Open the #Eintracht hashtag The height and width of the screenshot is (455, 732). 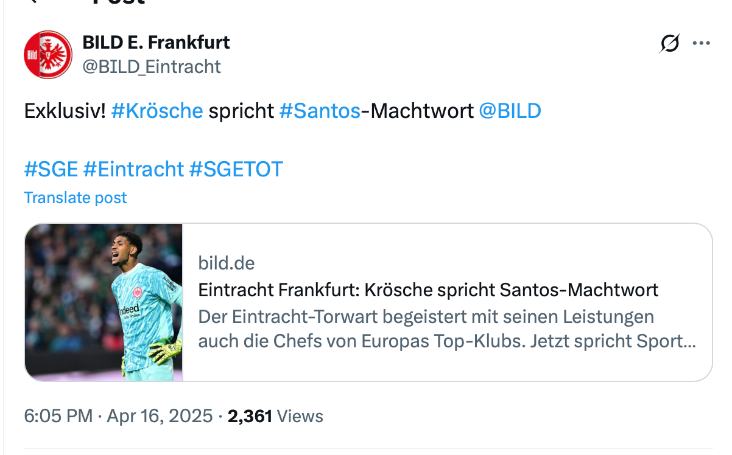pyautogui.click(x=135, y=169)
